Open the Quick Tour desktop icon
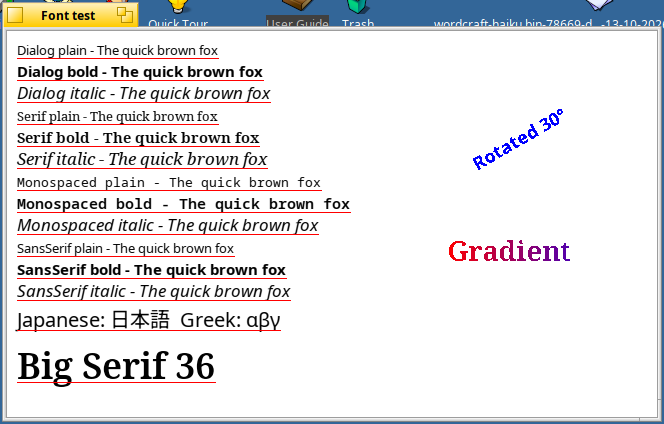 pyautogui.click(x=178, y=13)
